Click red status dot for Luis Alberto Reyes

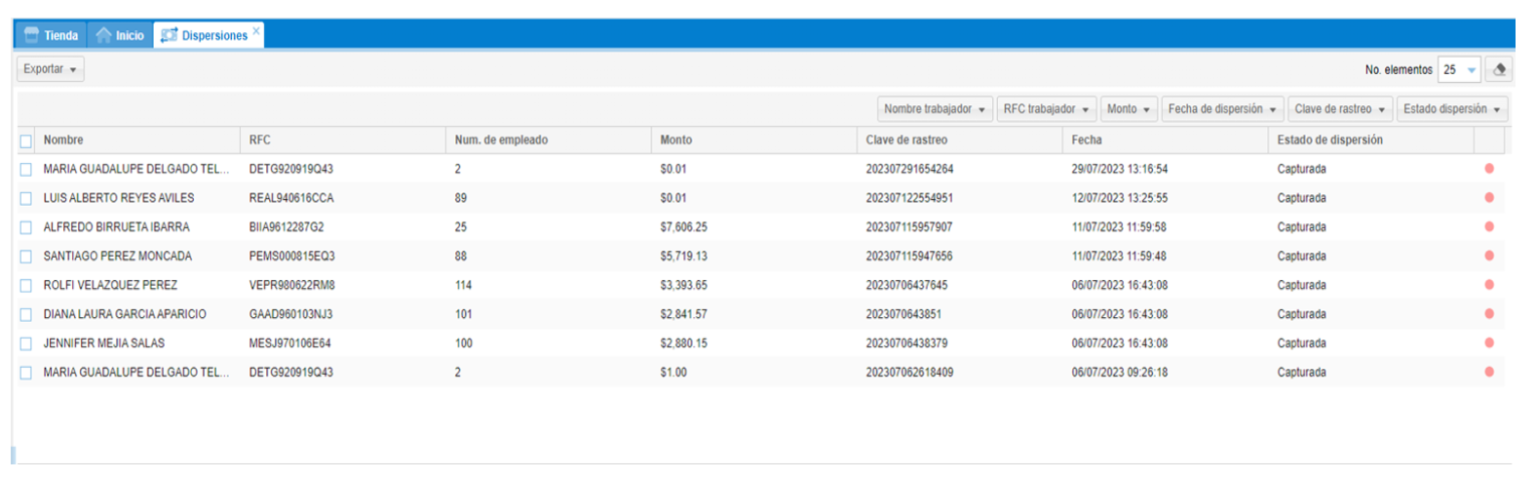[x=1489, y=198]
